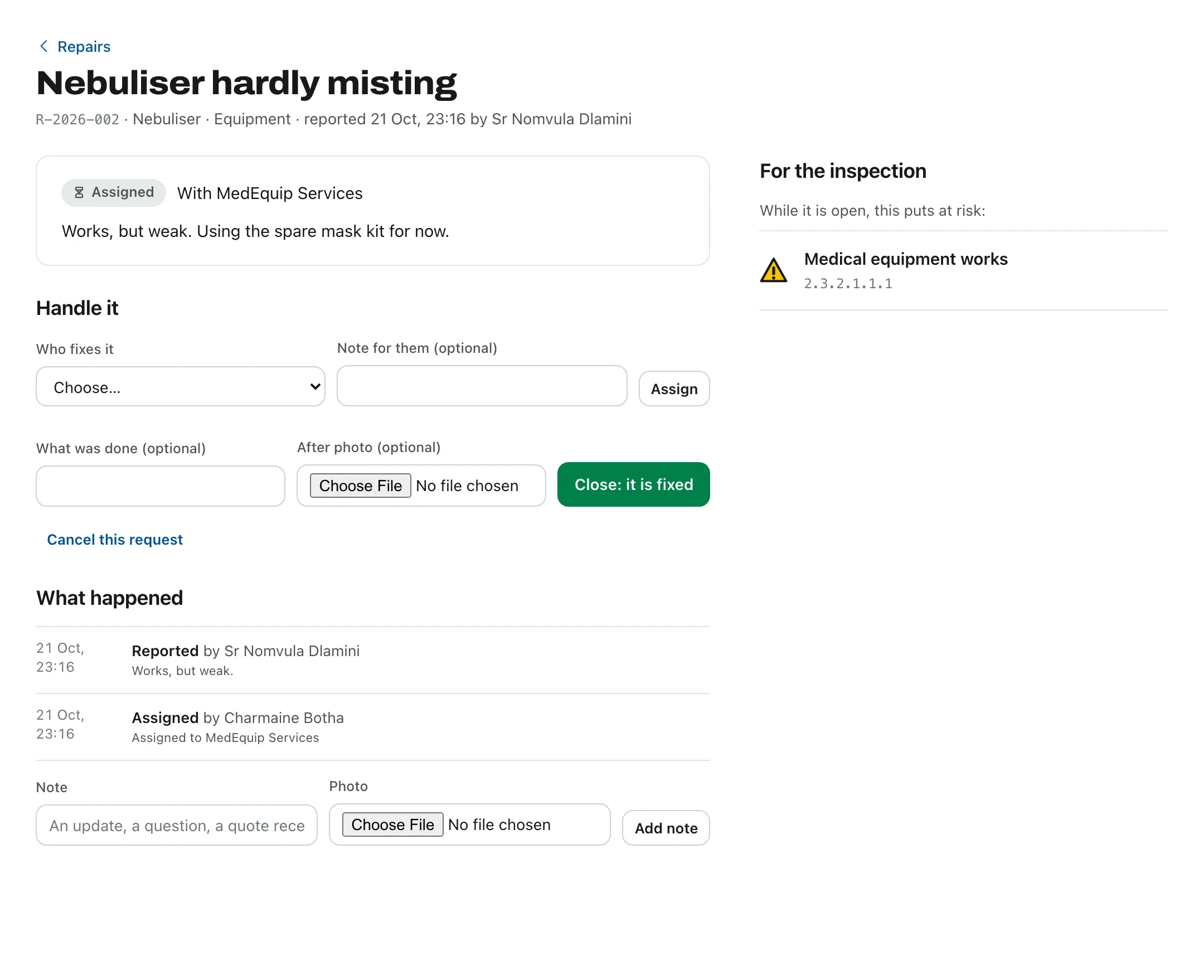Click the hourglass icon in Assigned badge
This screenshot has height=980, width=1204.
[x=79, y=192]
